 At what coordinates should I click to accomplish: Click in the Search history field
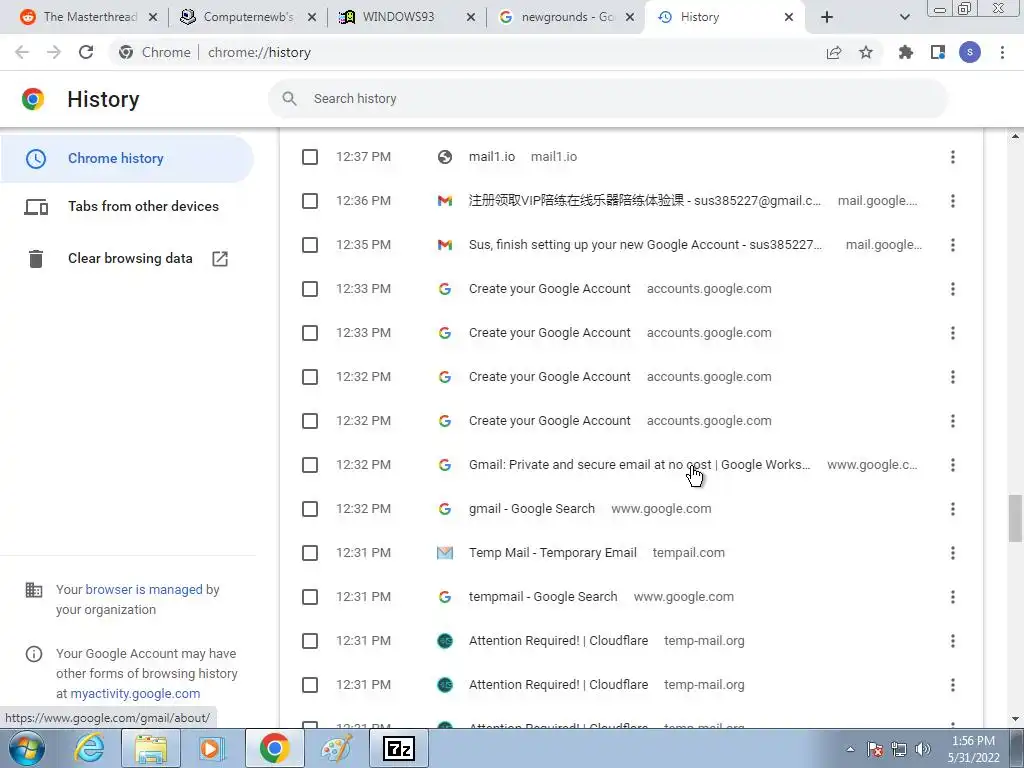(607, 99)
